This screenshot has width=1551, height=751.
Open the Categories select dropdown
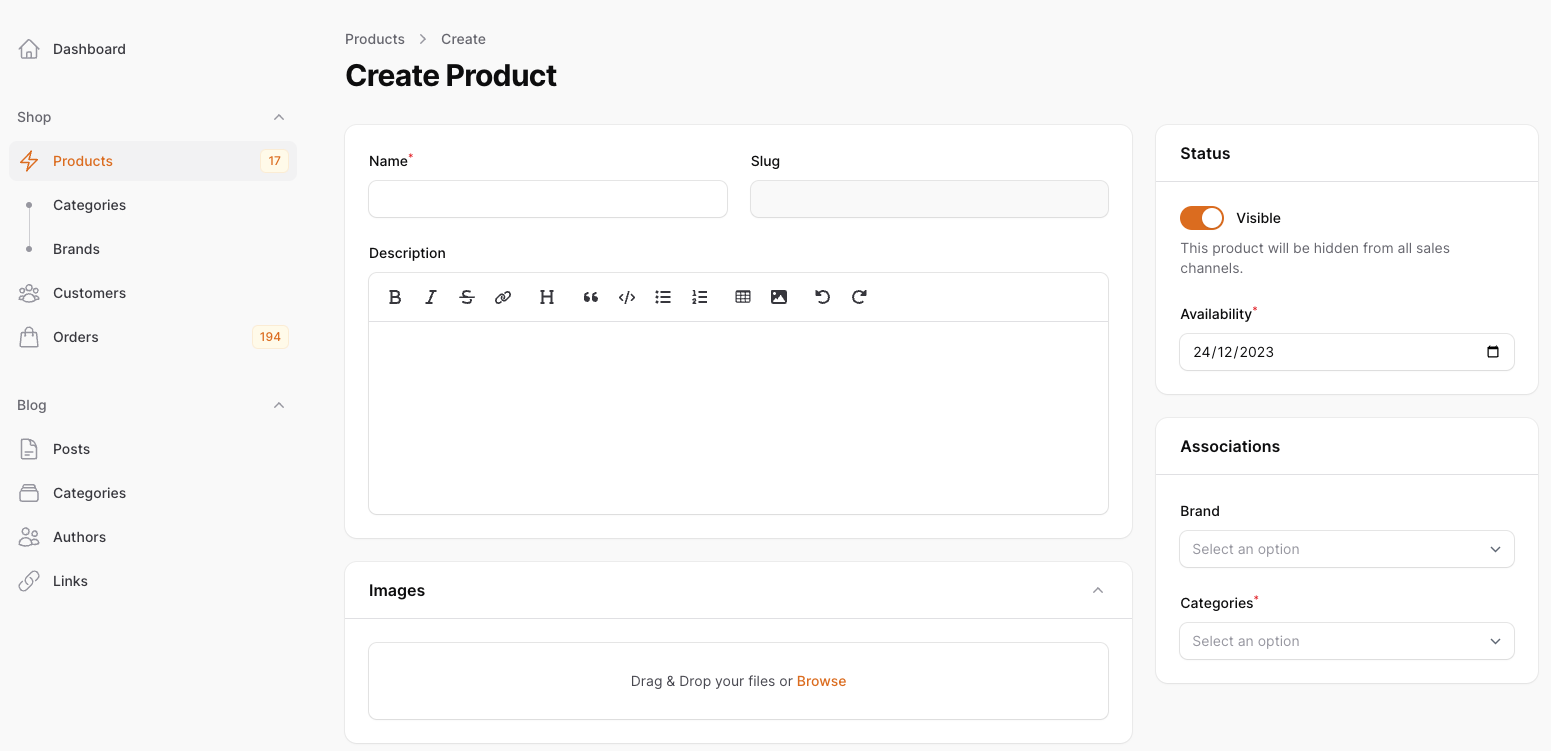[x=1347, y=641]
